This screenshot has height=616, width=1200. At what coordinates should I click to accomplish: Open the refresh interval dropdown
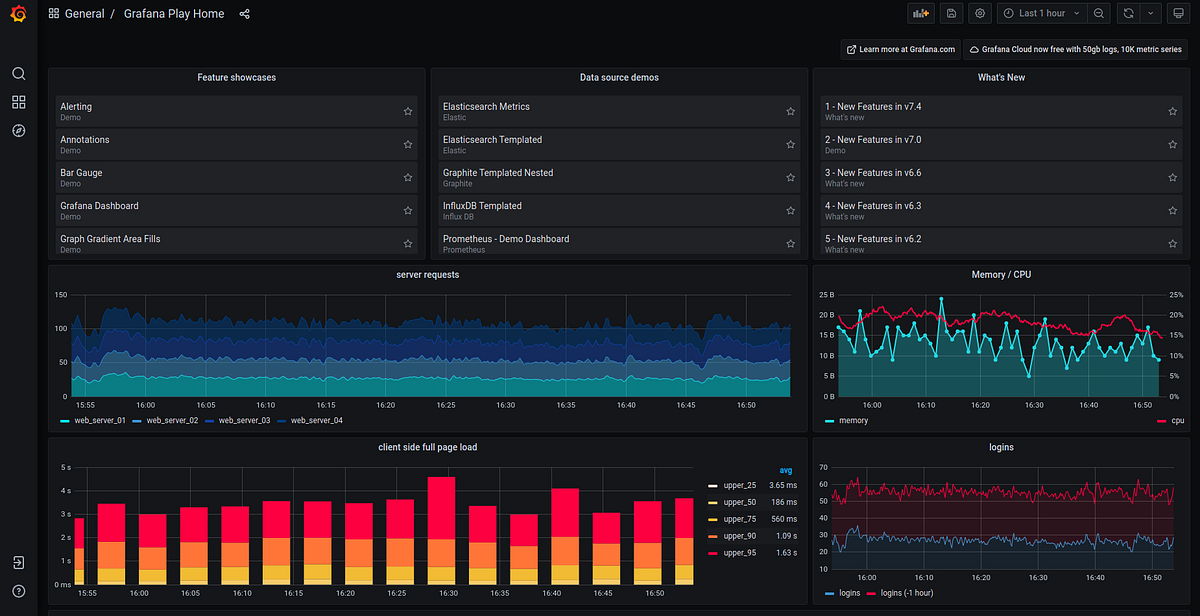tap(1150, 13)
